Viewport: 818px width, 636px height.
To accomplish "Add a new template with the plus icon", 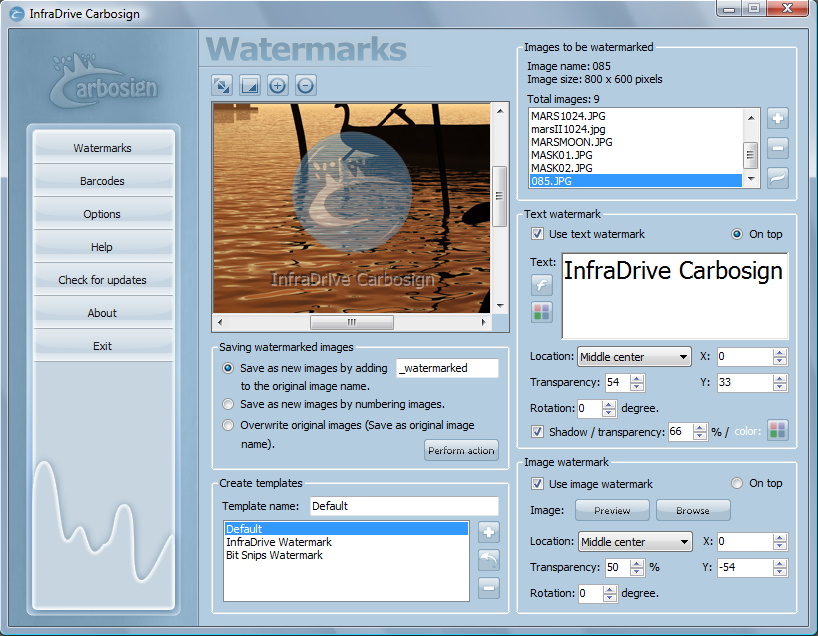I will pos(489,532).
